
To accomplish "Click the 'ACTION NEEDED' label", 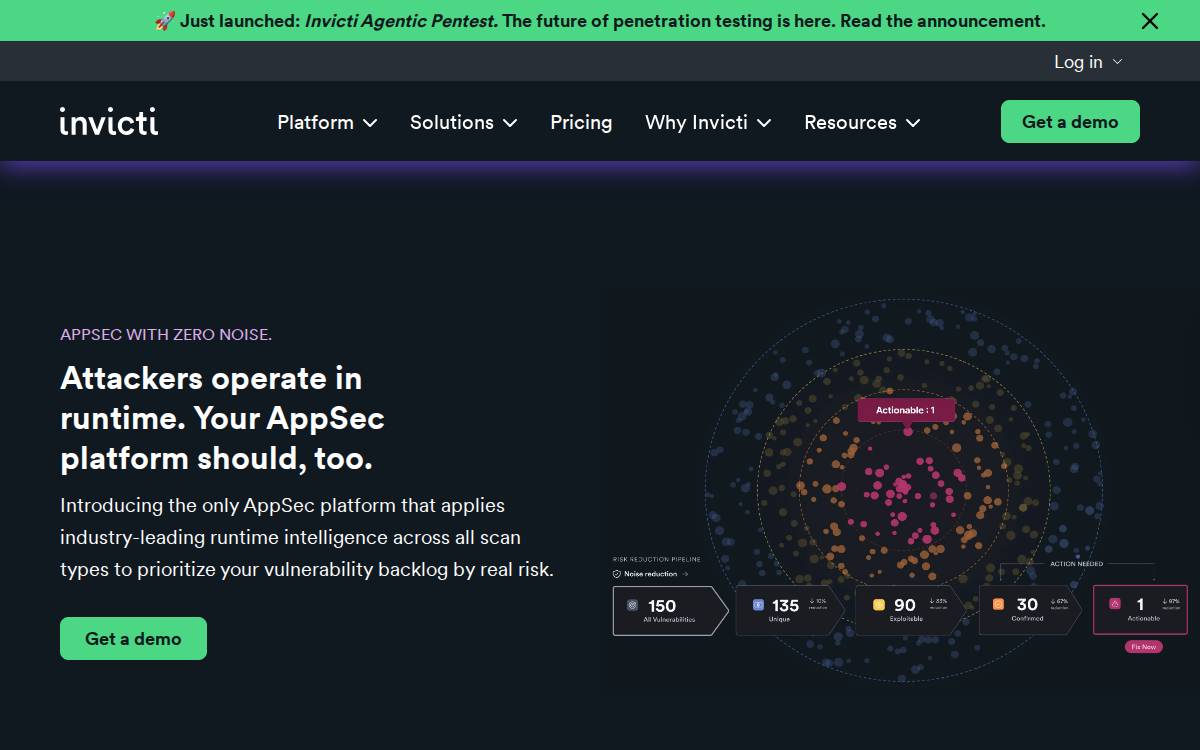I will tap(1077, 564).
